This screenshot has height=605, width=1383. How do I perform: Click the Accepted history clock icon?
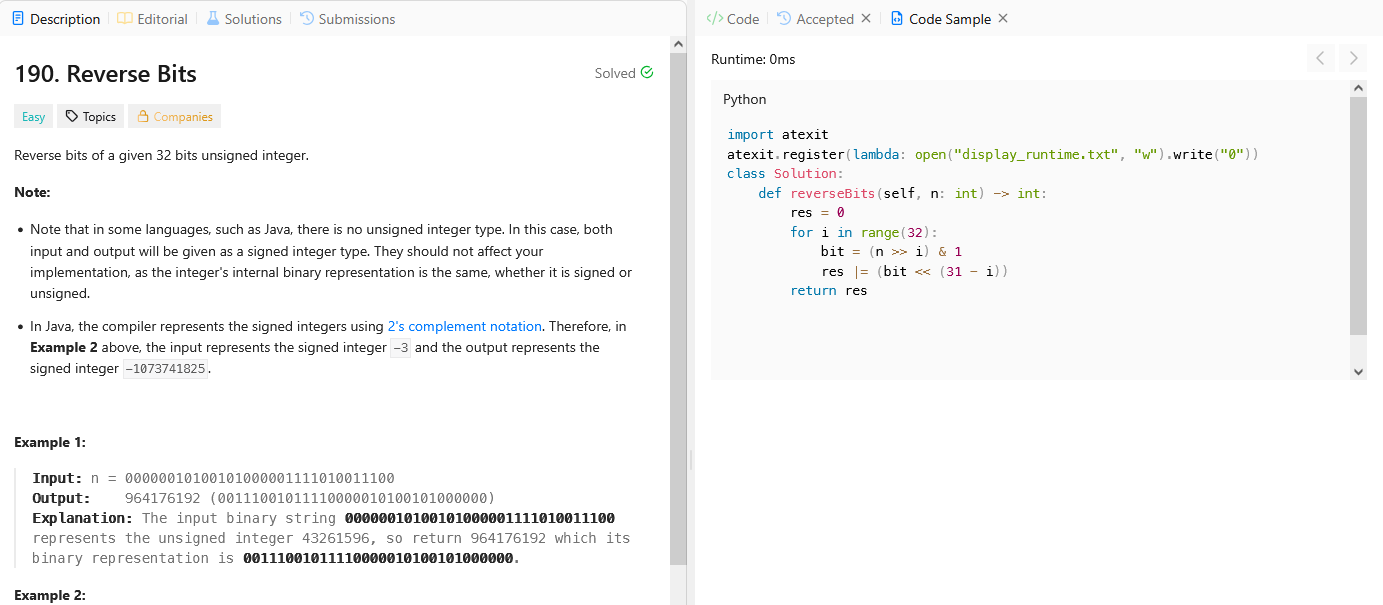point(784,19)
